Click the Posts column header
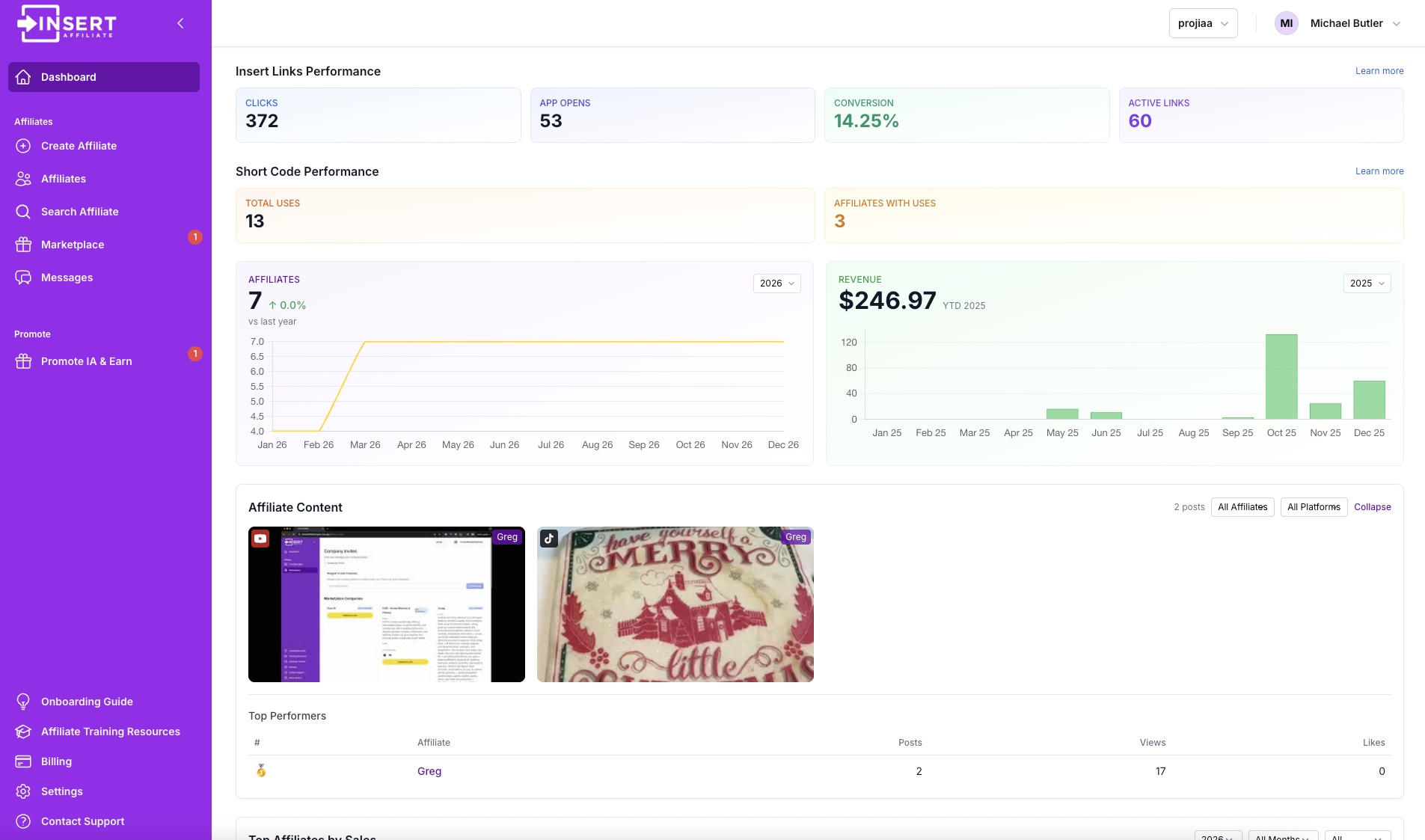The height and width of the screenshot is (840, 1425). [x=910, y=743]
